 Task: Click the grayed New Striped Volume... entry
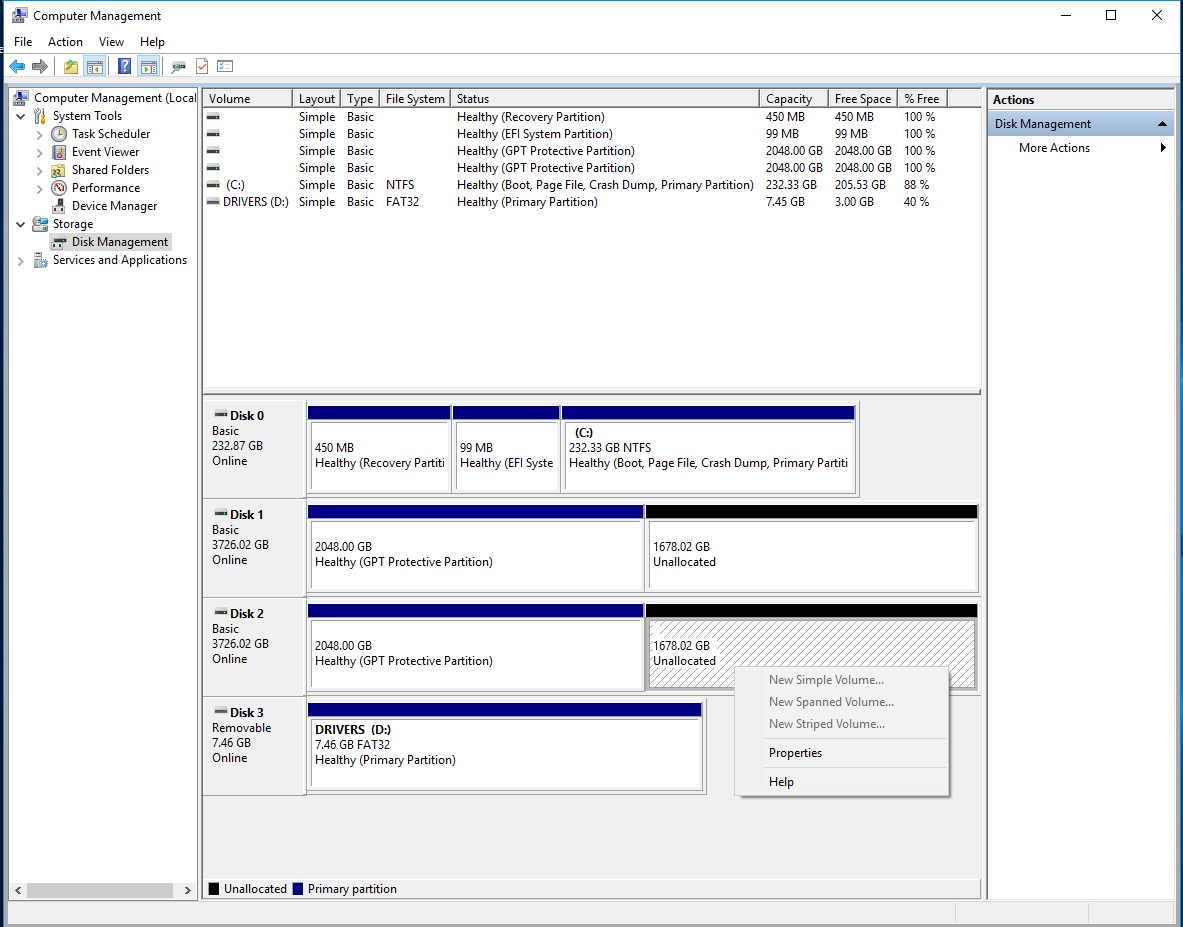click(x=841, y=723)
